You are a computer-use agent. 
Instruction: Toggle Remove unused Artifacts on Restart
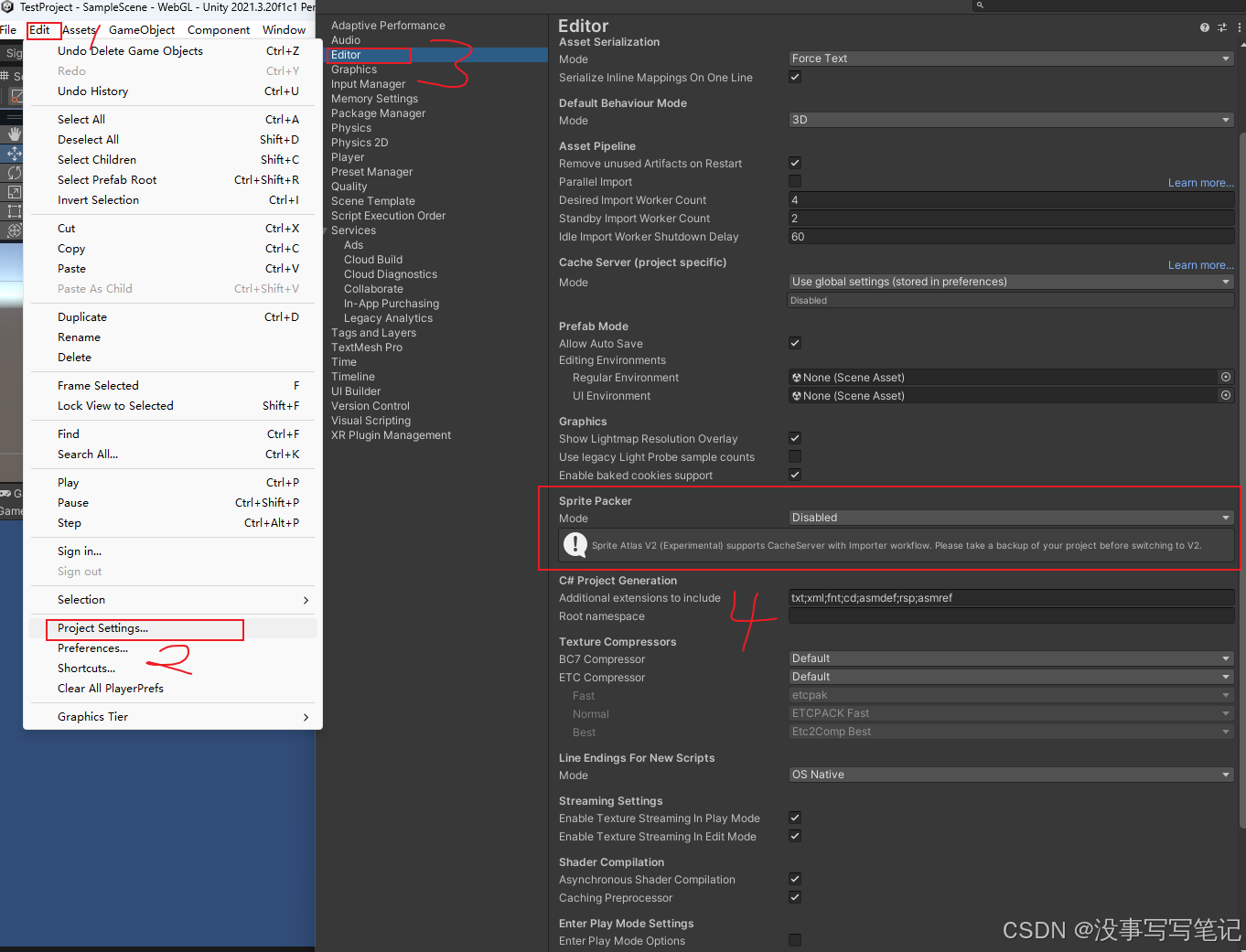(x=795, y=163)
